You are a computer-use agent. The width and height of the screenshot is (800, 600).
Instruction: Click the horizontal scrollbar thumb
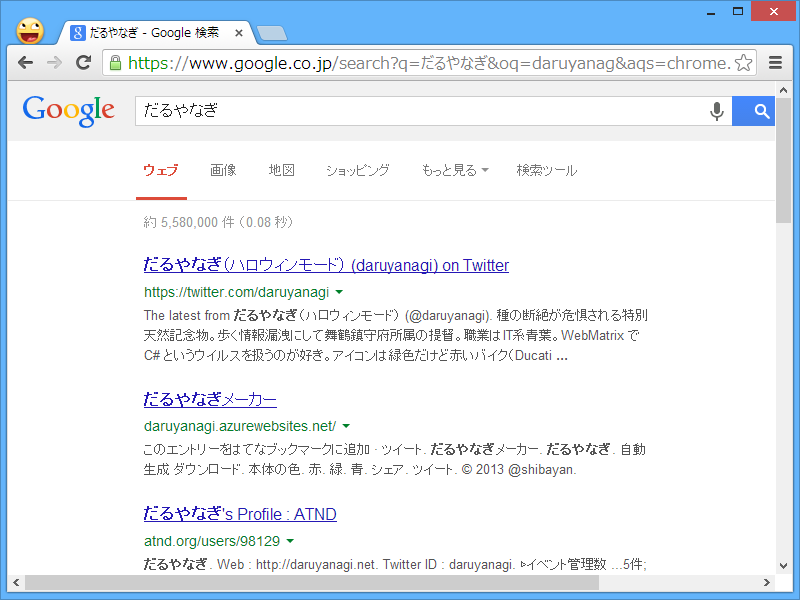coord(312,582)
